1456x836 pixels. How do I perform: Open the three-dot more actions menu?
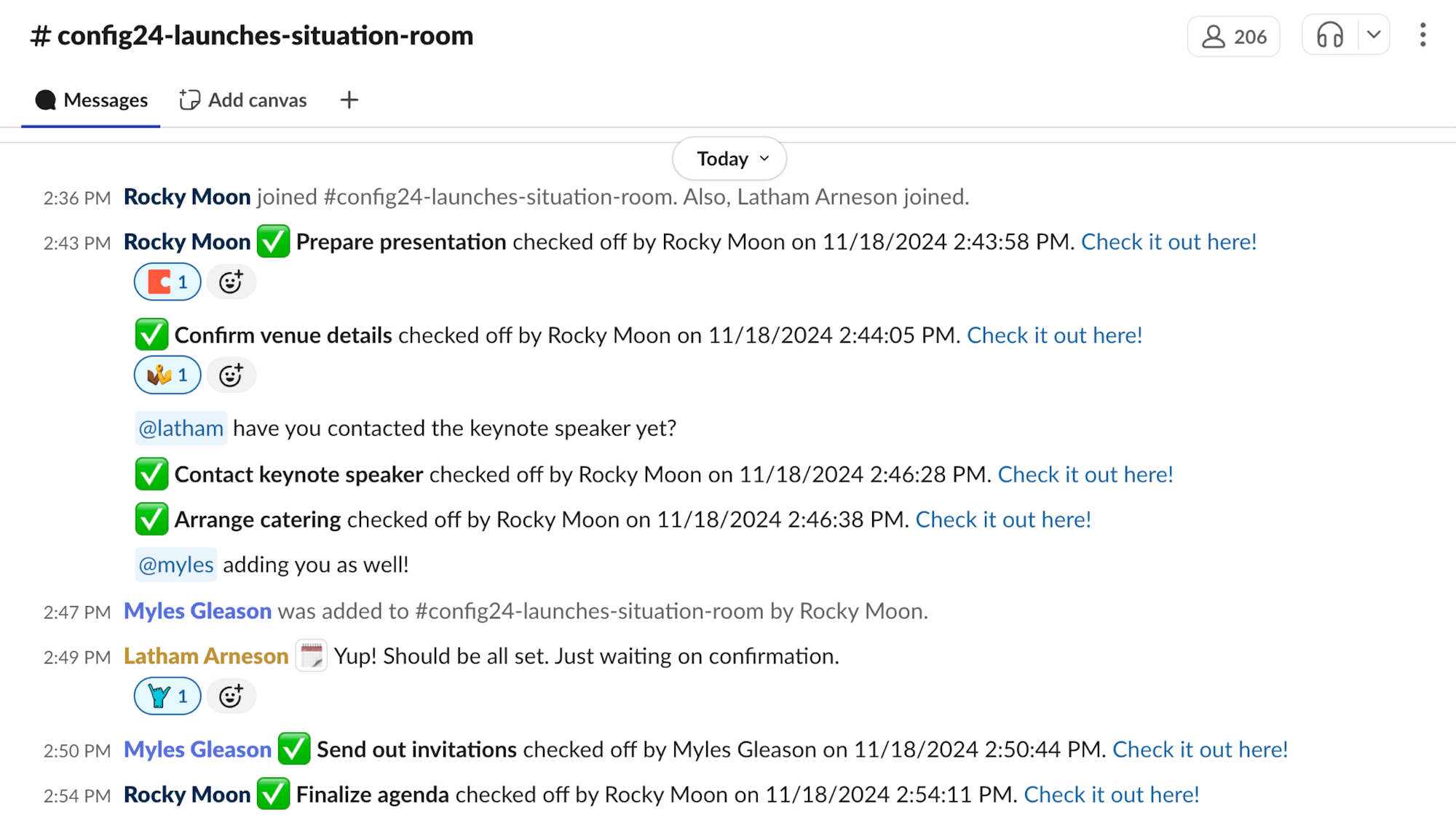(1422, 35)
